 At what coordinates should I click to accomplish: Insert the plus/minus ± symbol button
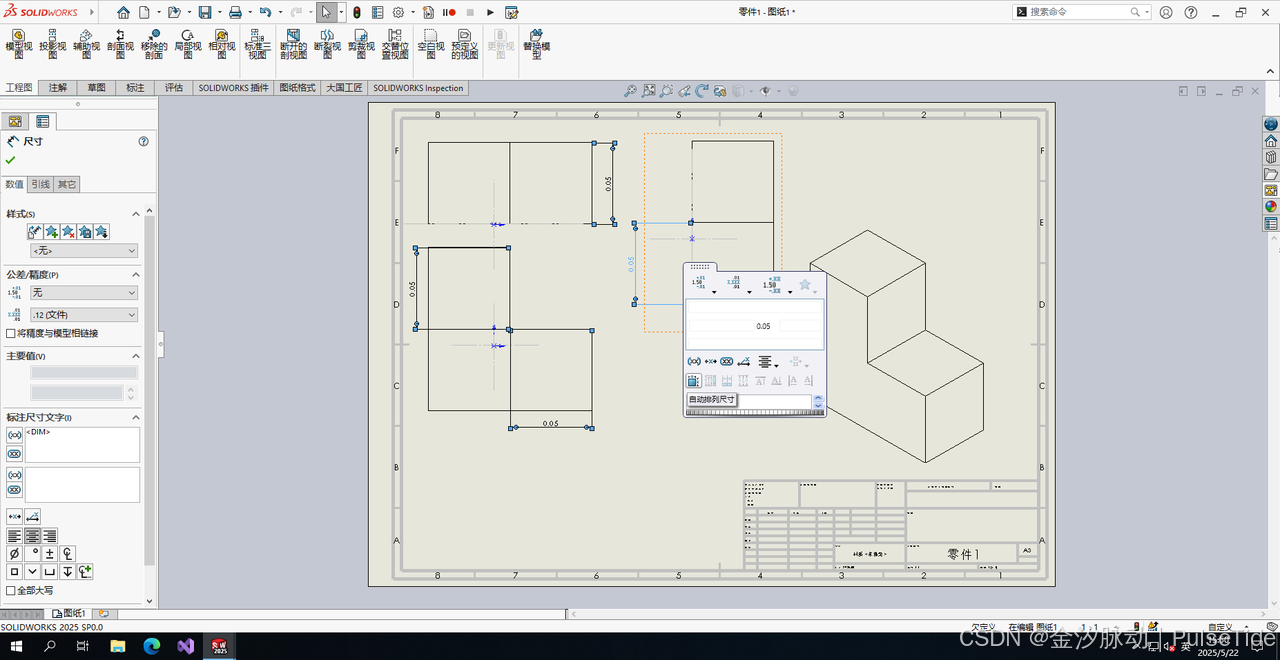point(50,553)
